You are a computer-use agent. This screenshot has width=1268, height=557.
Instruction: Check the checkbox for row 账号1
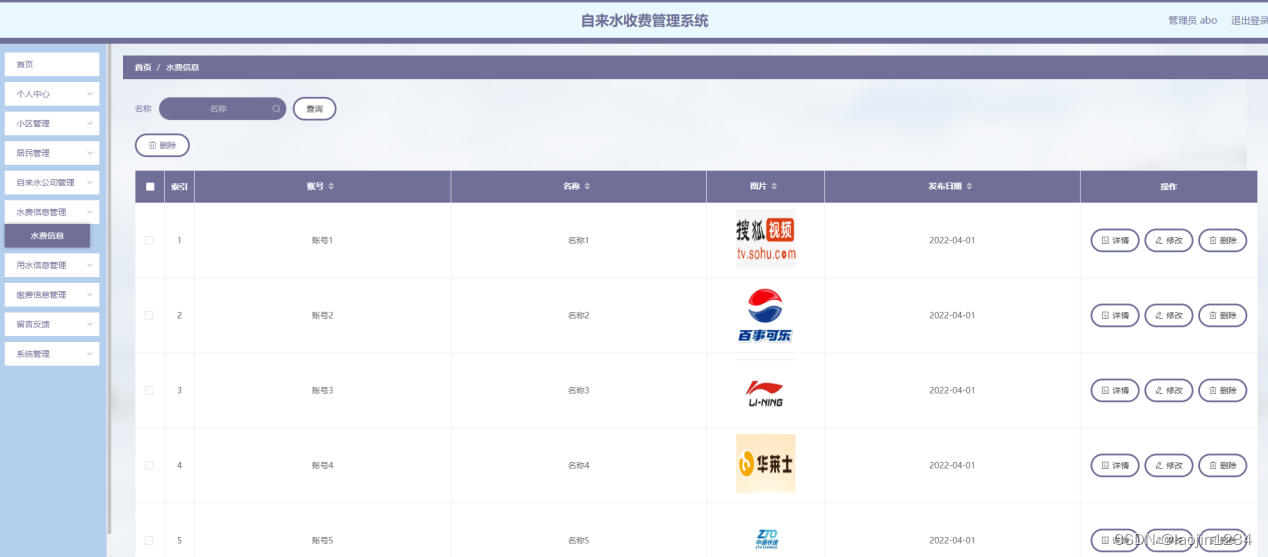click(150, 240)
